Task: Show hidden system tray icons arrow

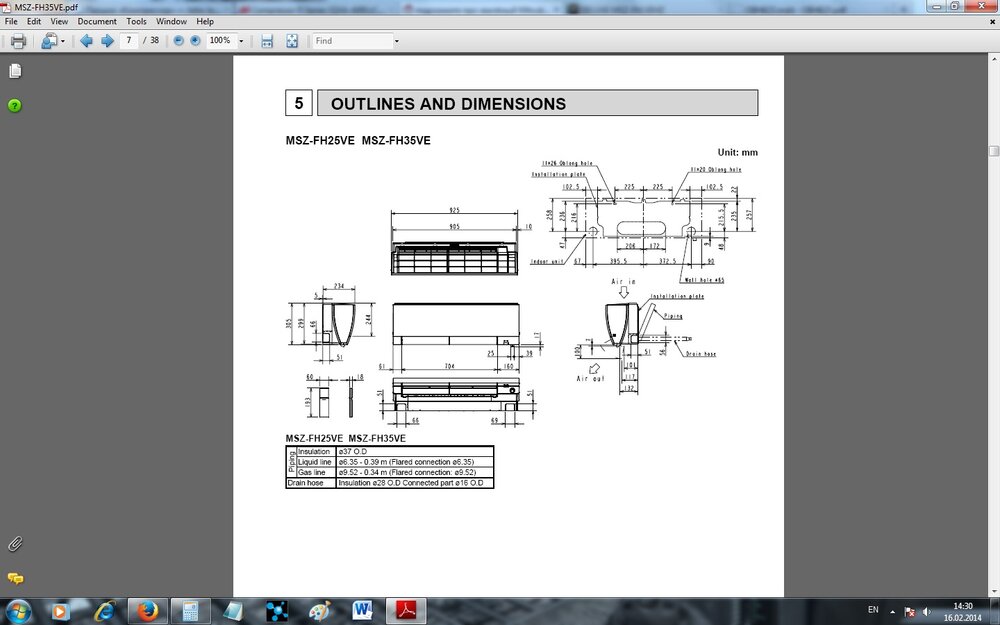Action: [x=892, y=612]
